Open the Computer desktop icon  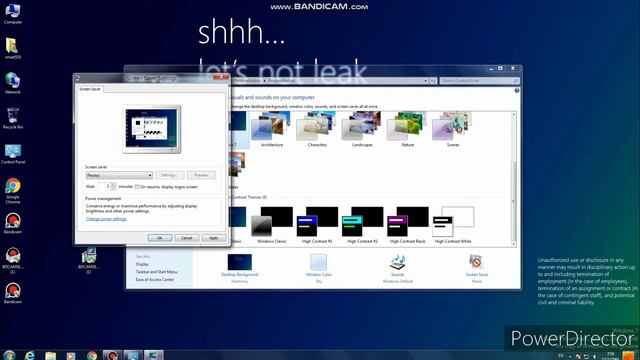[x=13, y=13]
